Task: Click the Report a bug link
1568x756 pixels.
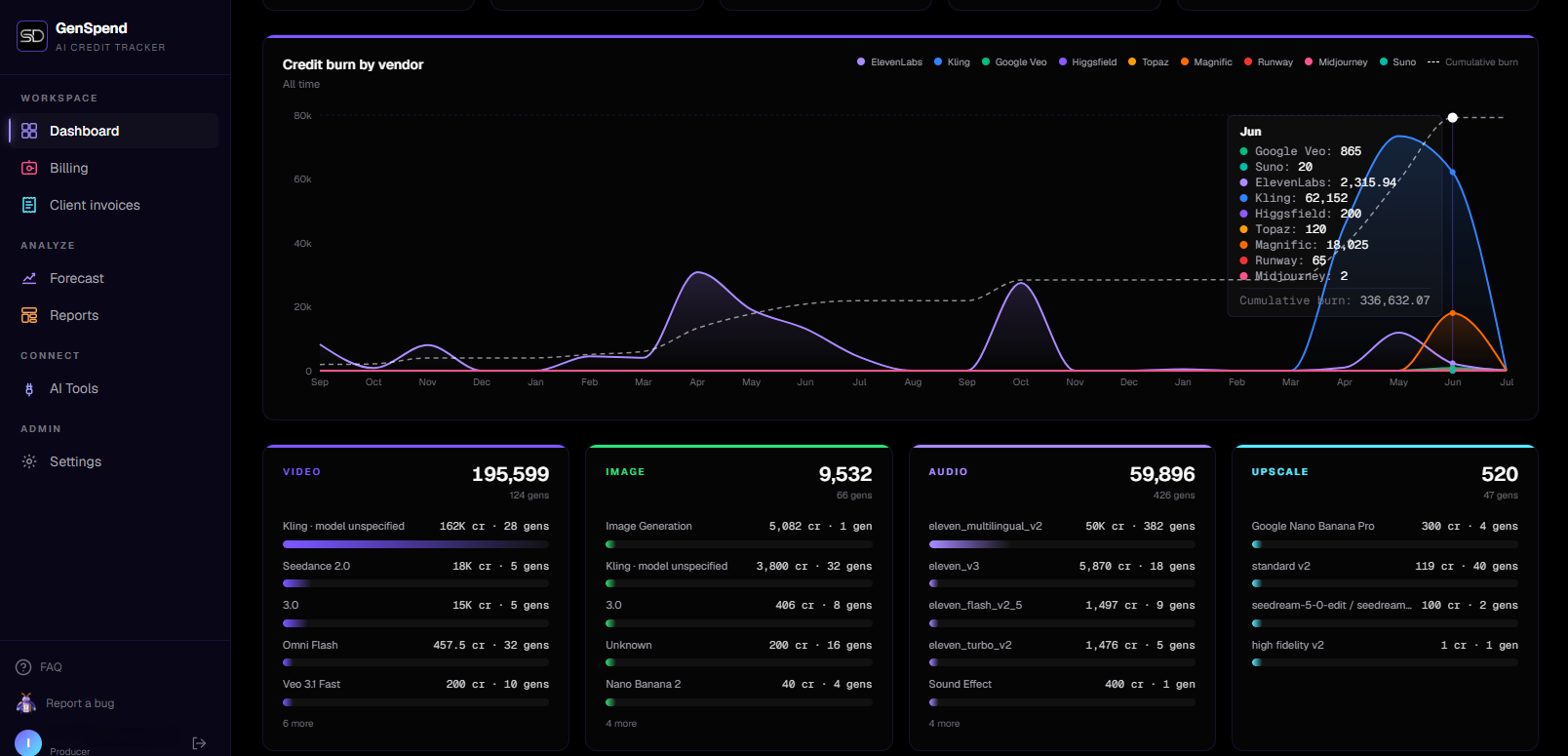Action: [80, 703]
